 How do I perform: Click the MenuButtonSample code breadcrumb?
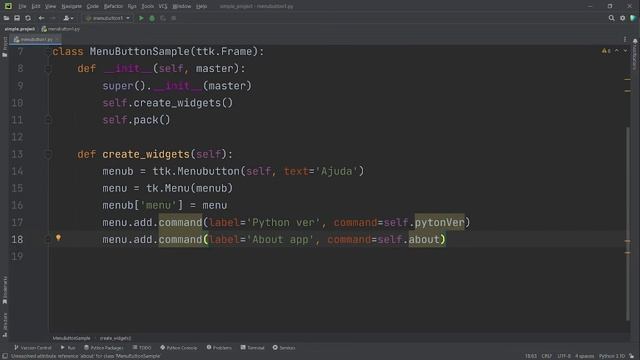click(71, 338)
